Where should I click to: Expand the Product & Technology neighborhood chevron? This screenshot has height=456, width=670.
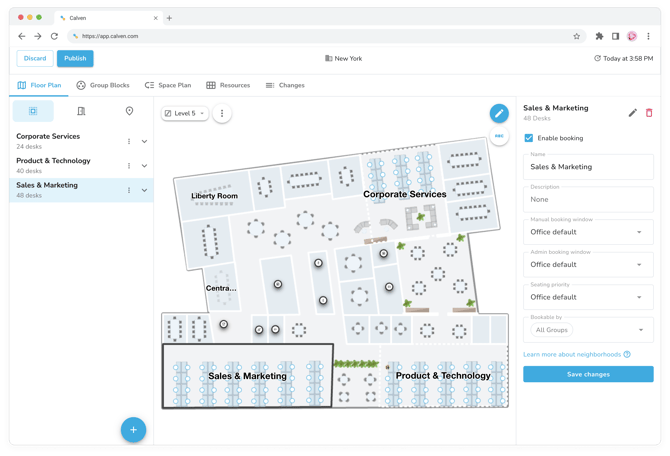[x=144, y=166]
